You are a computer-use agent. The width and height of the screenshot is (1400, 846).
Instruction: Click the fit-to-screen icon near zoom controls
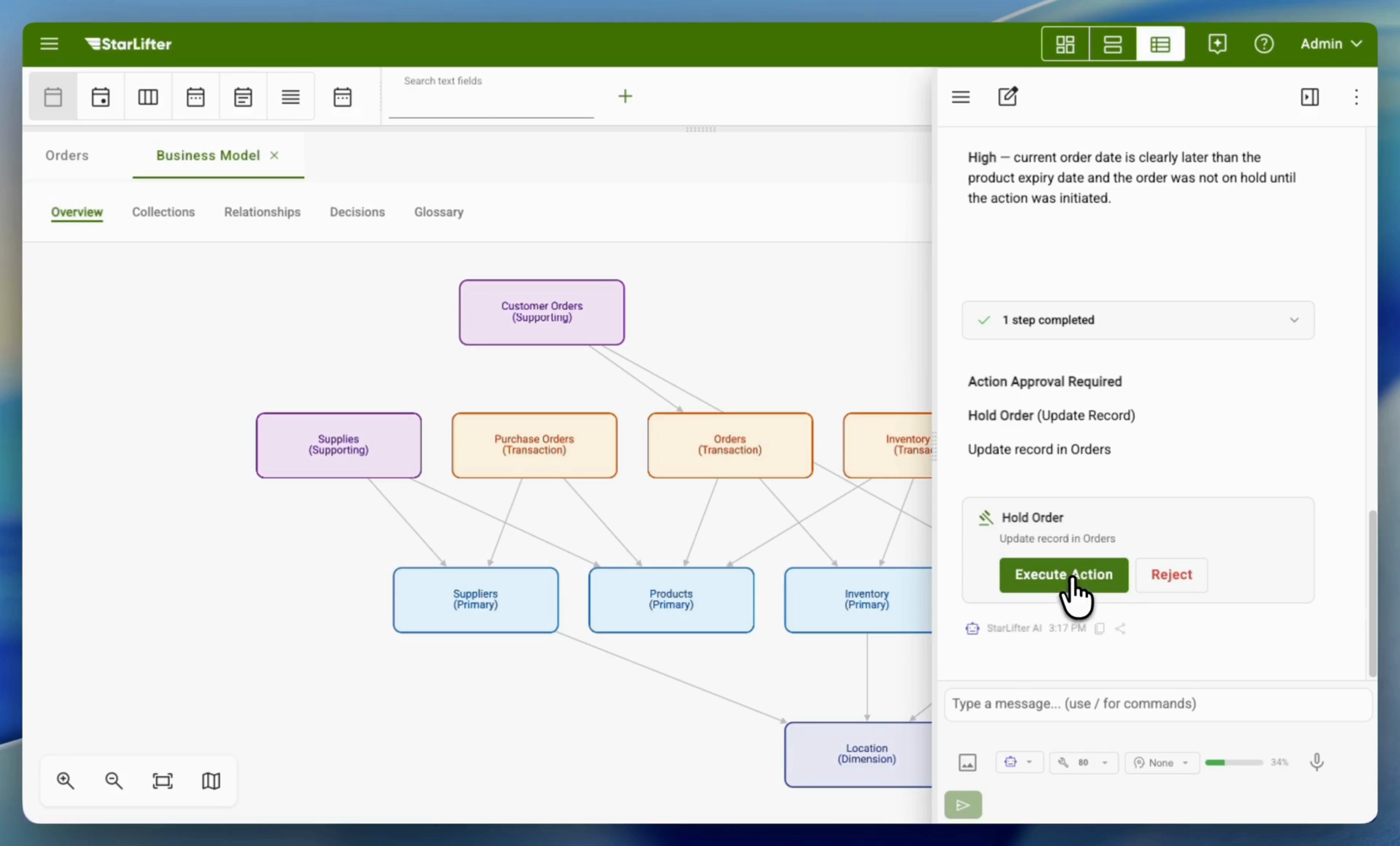[162, 781]
